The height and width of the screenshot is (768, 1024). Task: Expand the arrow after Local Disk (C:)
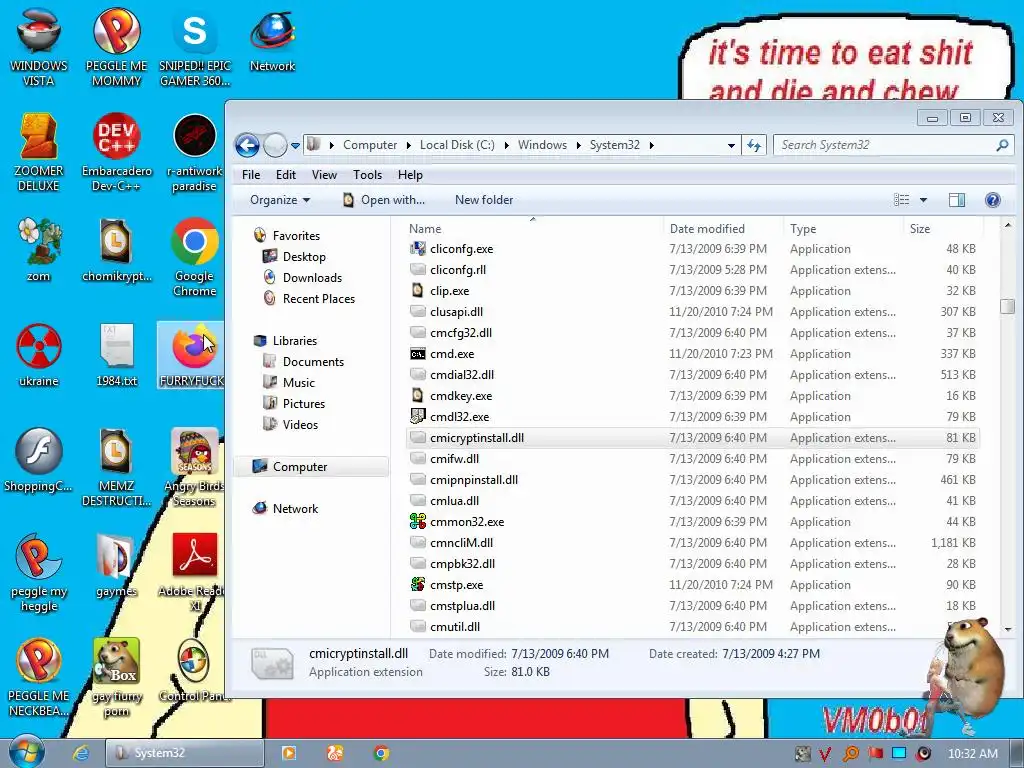coord(506,145)
